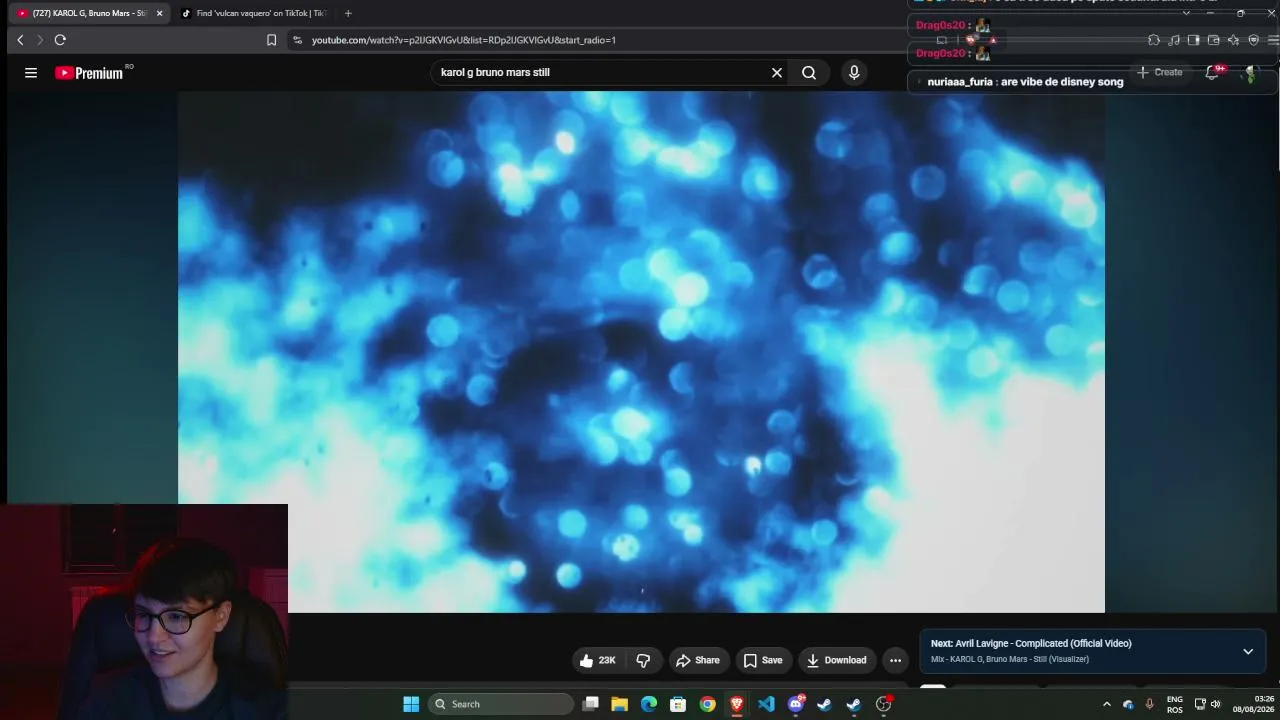This screenshot has width=1280, height=720.
Task: Open the clock showing 03:26
Action: (x=1255, y=704)
